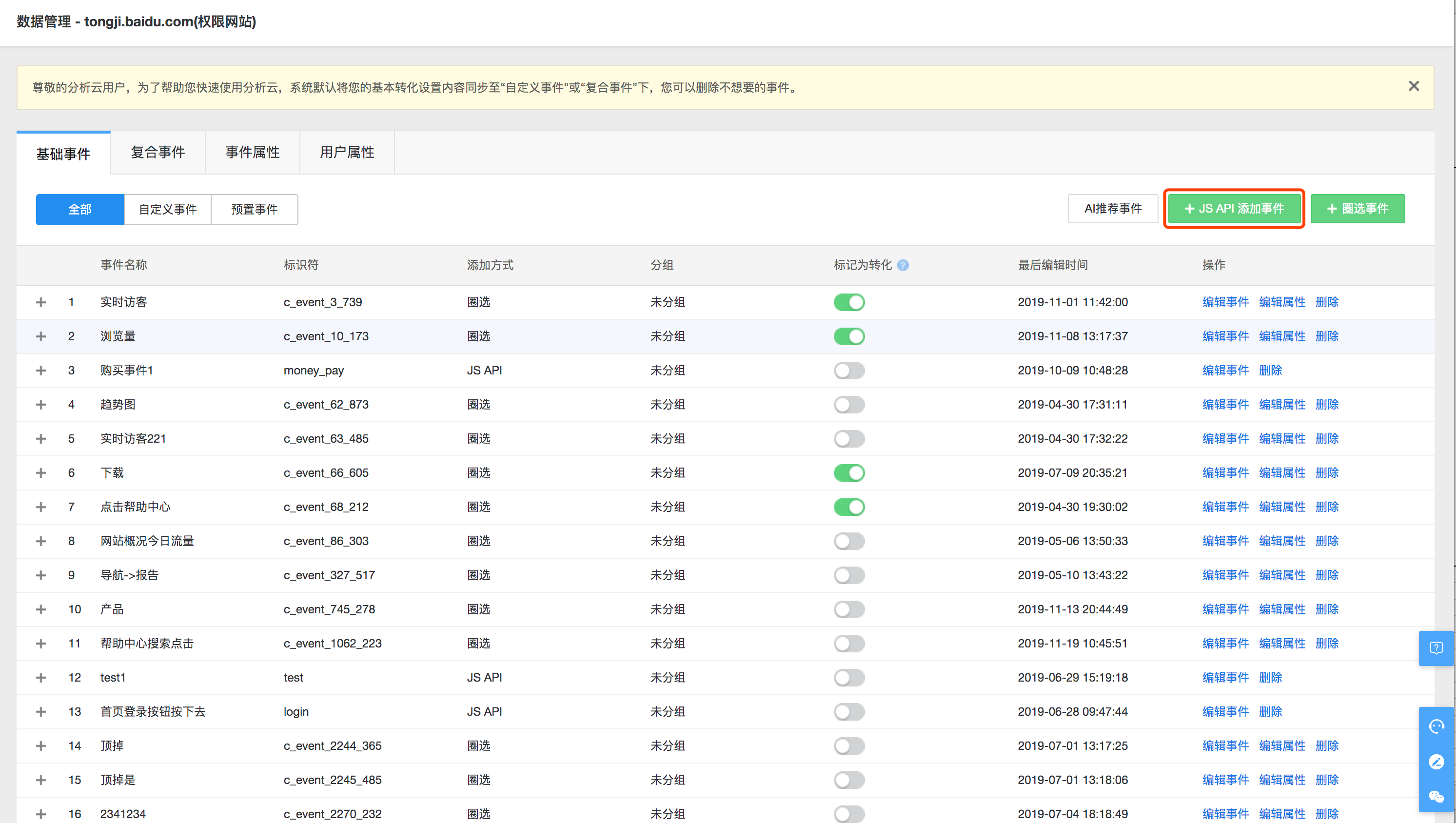The width and height of the screenshot is (1456, 823).
Task: Open the help question floating icon
Action: pos(1436,648)
